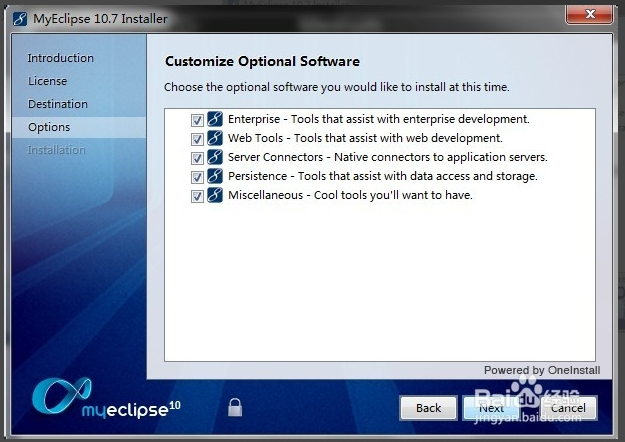The width and height of the screenshot is (625, 442).
Task: Click the Web Tools row icon
Action: pyautogui.click(x=215, y=138)
